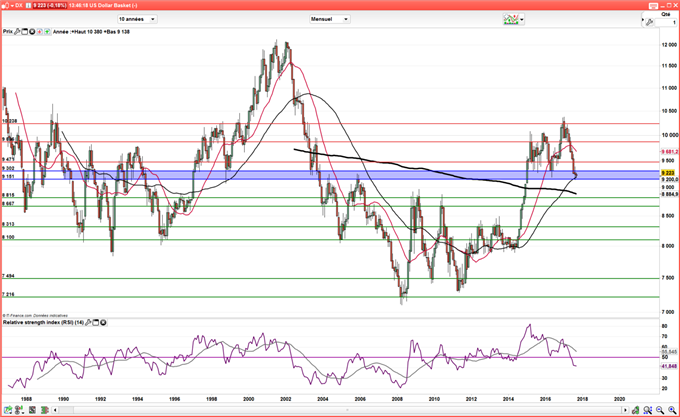Click the second bottom-left toolbar icon

point(19,410)
